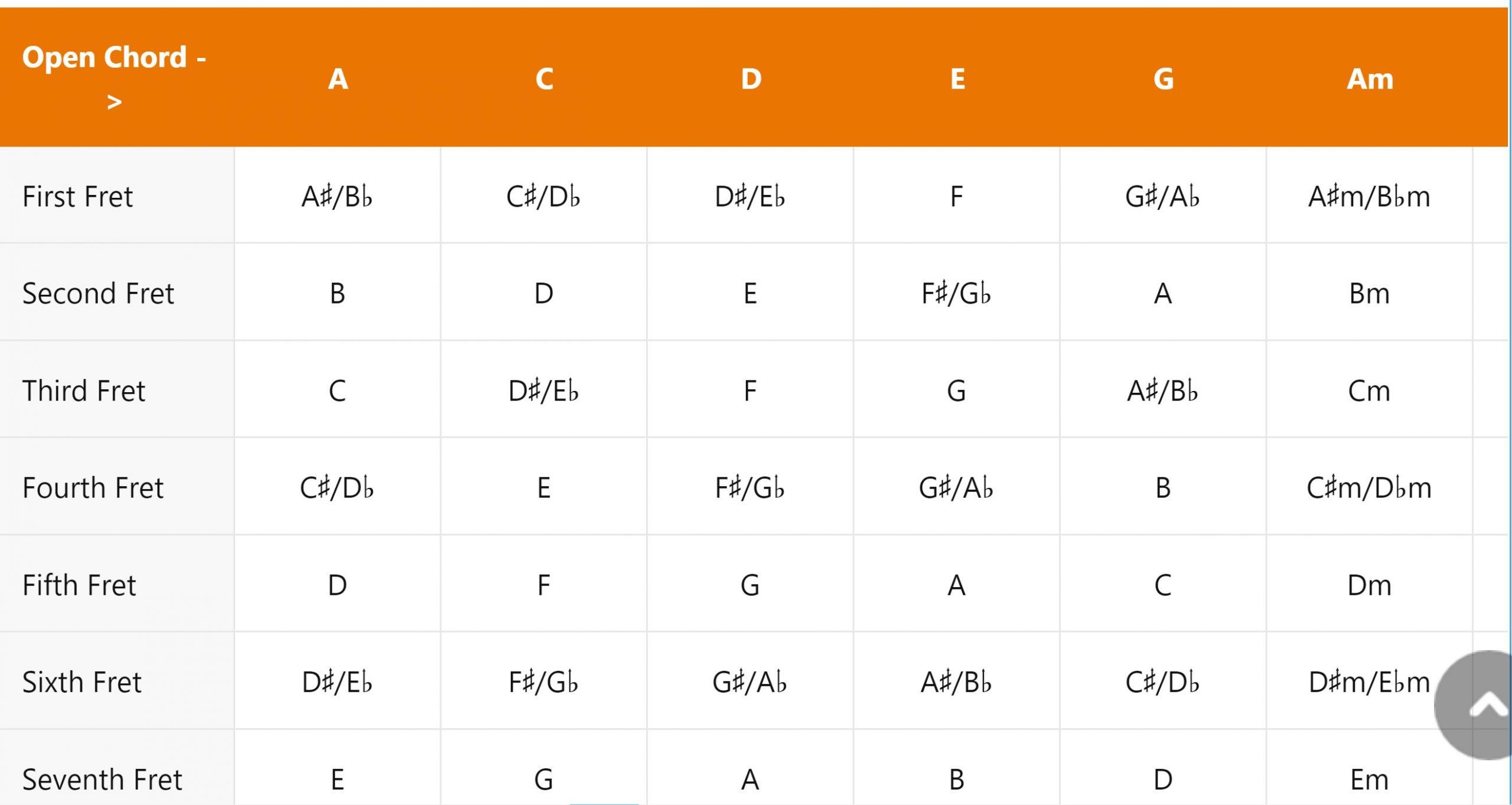Screen dimensions: 1512x805
Task: Click the Dm cell in Fifth Fret row
Action: pos(1370,585)
